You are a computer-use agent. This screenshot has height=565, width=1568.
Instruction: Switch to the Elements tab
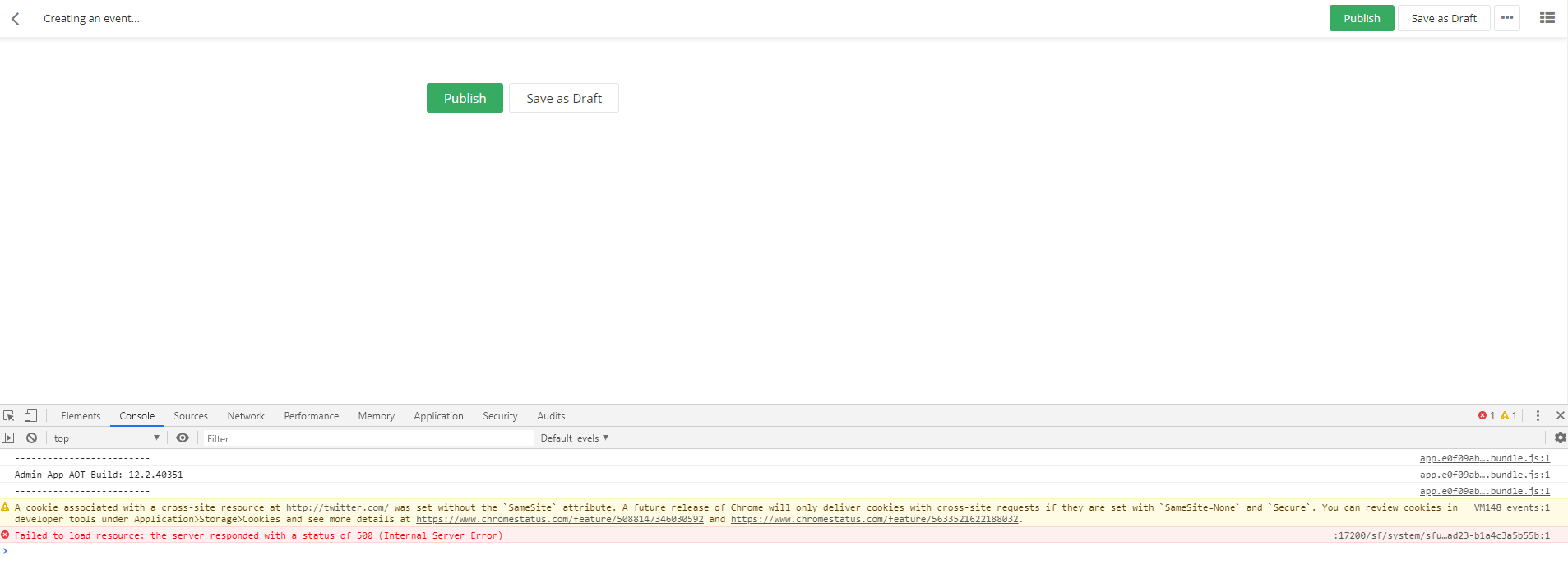pyautogui.click(x=81, y=416)
